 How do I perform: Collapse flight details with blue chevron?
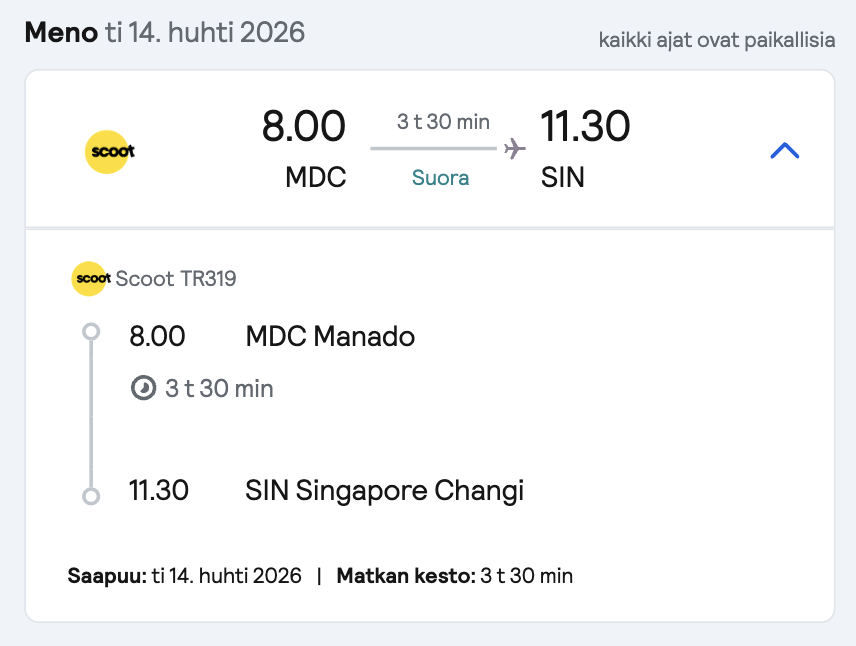(x=784, y=151)
